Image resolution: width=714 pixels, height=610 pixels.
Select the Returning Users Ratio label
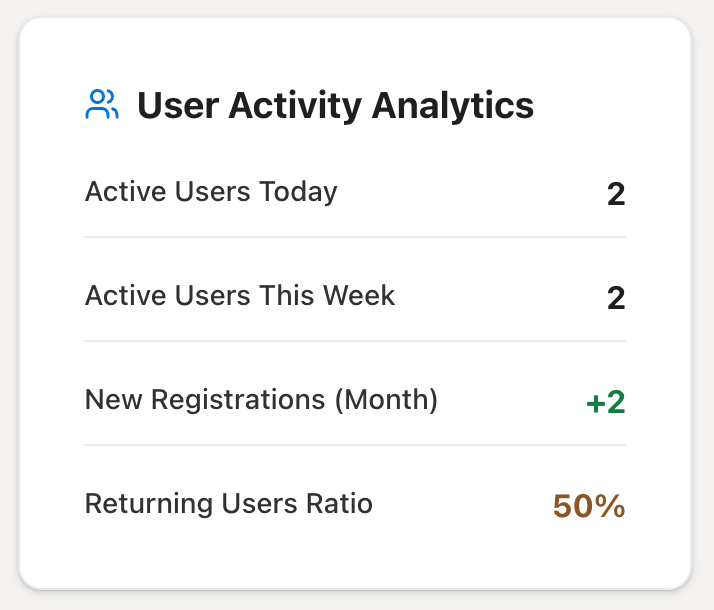(229, 504)
